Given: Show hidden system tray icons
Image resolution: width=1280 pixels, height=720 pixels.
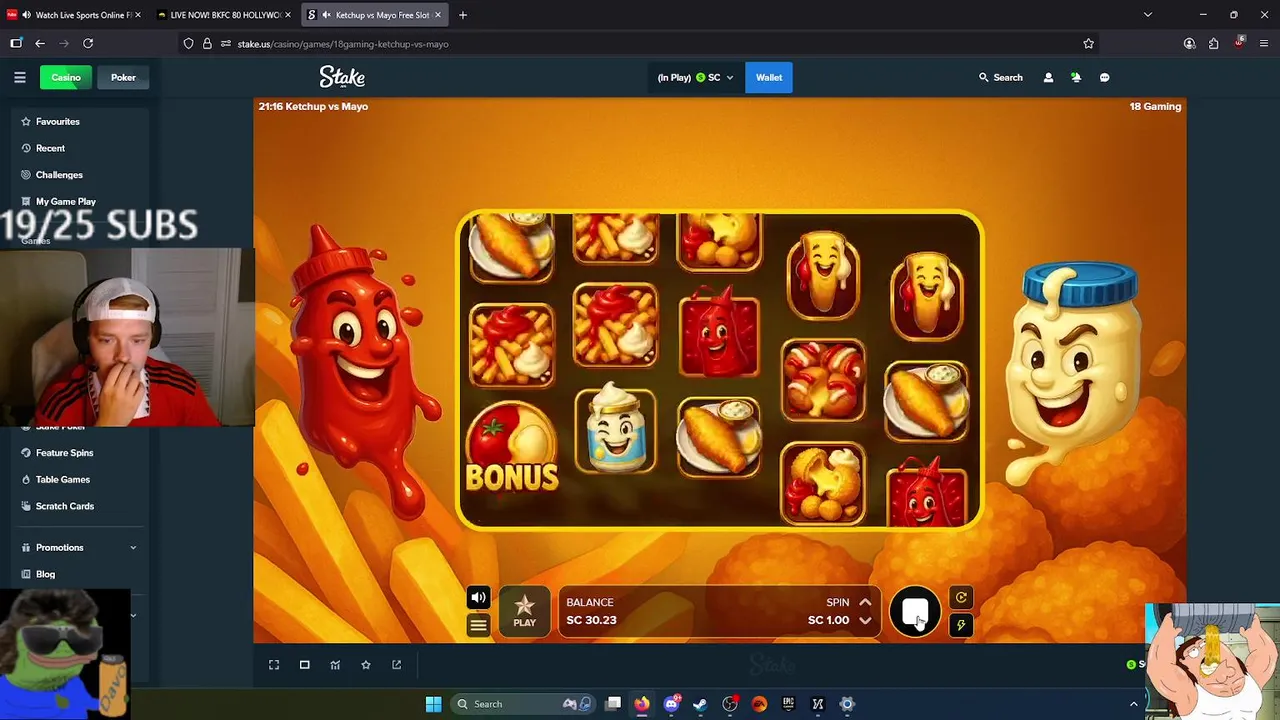Looking at the screenshot, I should [1133, 704].
